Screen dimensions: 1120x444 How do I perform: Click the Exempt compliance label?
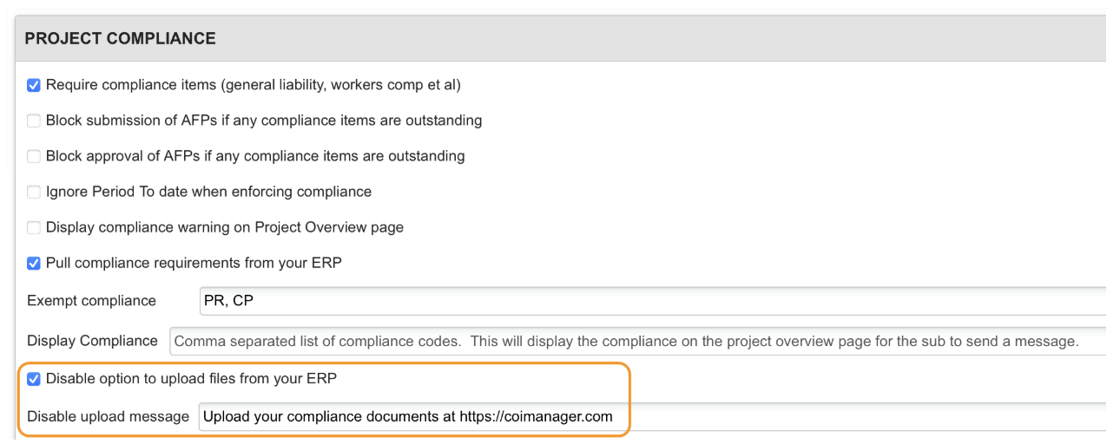click(91, 301)
